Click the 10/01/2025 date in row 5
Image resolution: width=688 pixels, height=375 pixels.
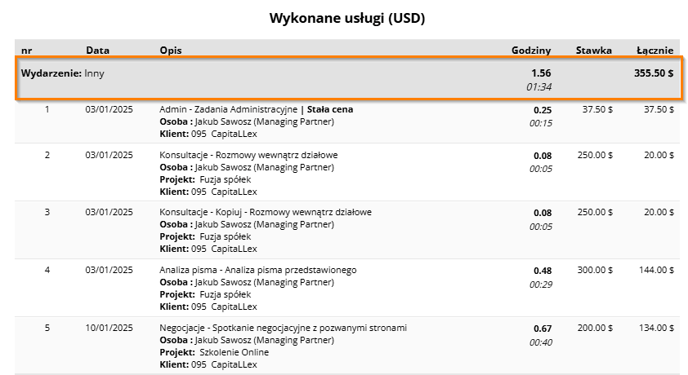[109, 328]
